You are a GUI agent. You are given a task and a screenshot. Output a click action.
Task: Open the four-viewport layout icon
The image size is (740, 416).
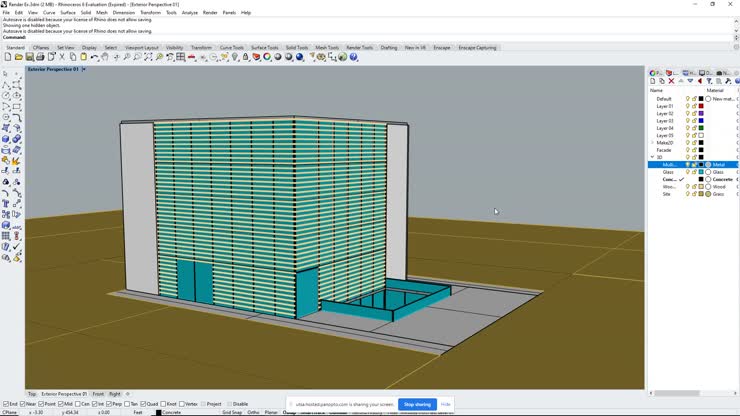coord(181,57)
